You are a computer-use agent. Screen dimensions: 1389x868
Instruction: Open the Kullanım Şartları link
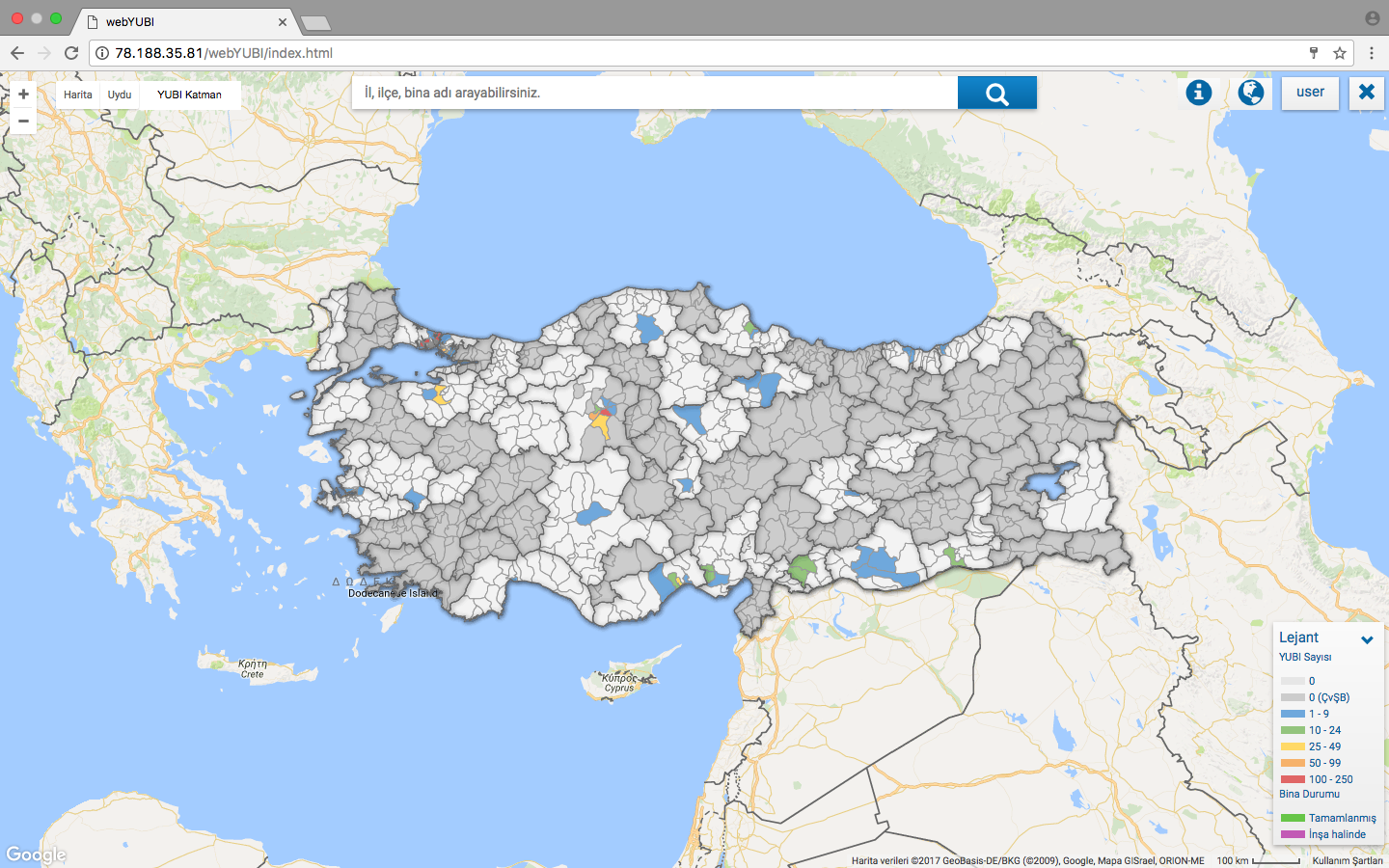[x=1347, y=860]
